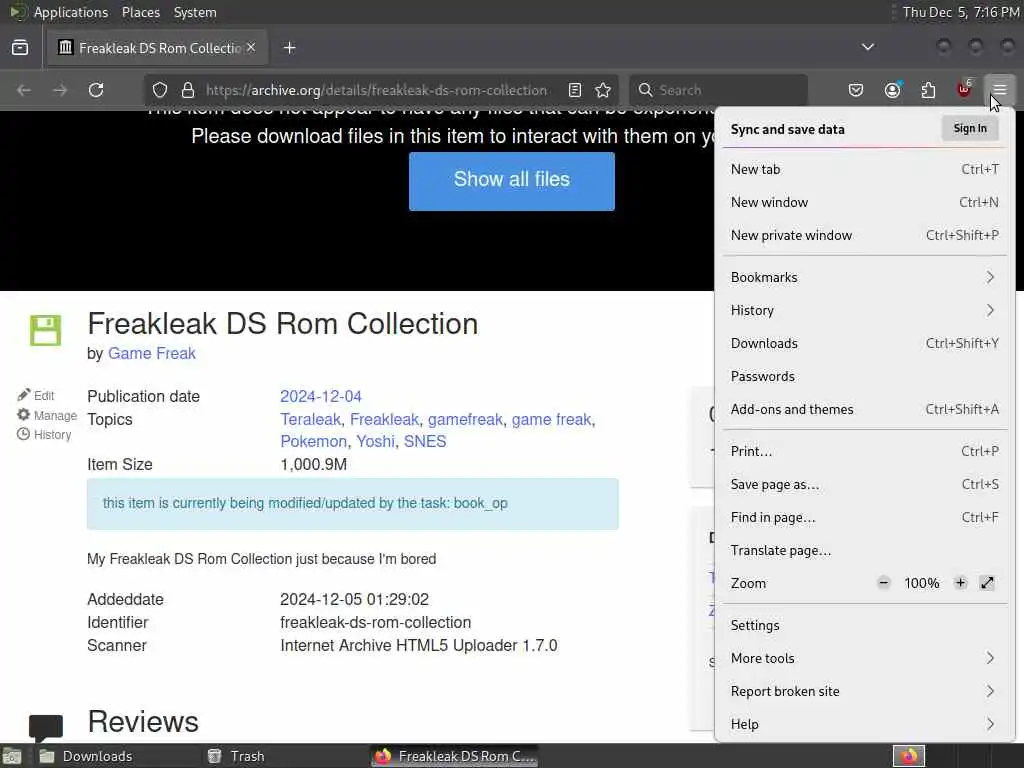Image resolution: width=1024 pixels, height=768 pixels.
Task: Open Add-ons and themes
Action: (865, 409)
